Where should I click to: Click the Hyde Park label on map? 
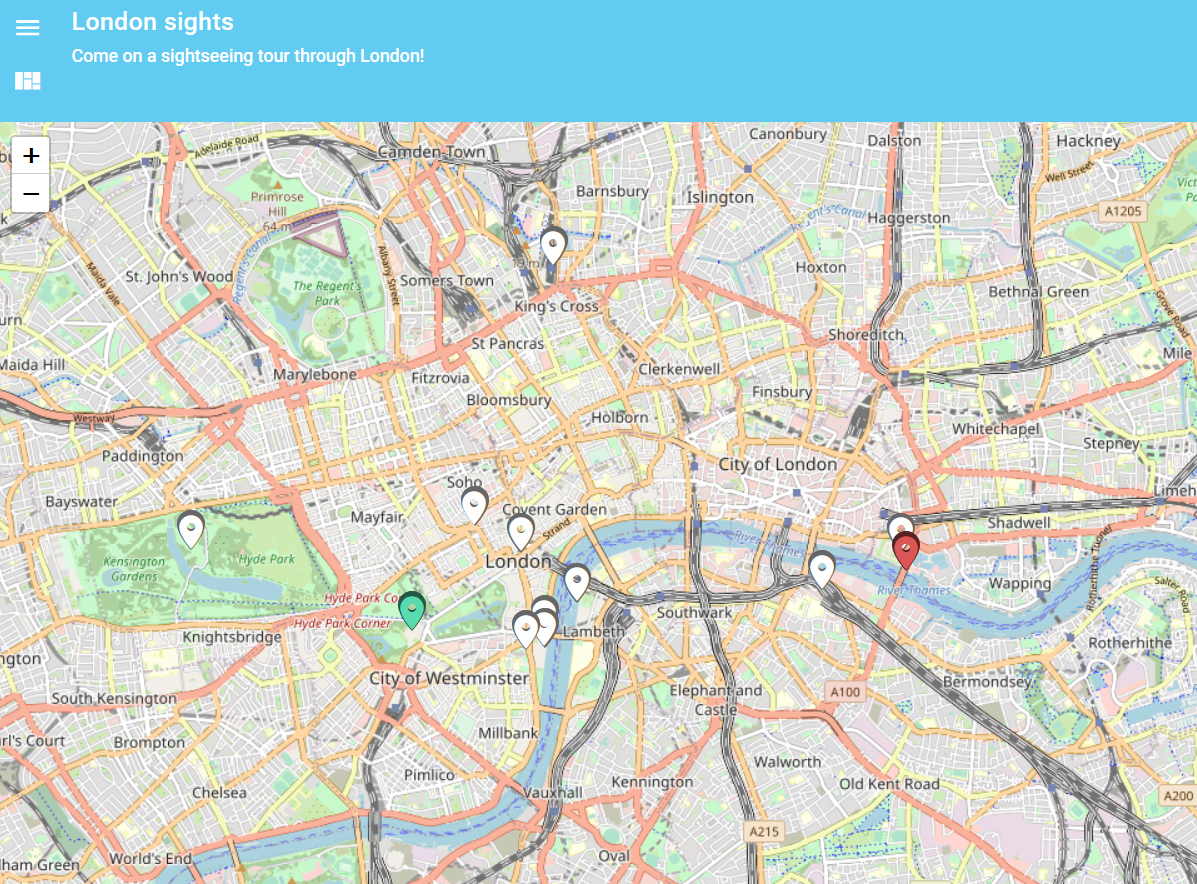pyautogui.click(x=267, y=559)
